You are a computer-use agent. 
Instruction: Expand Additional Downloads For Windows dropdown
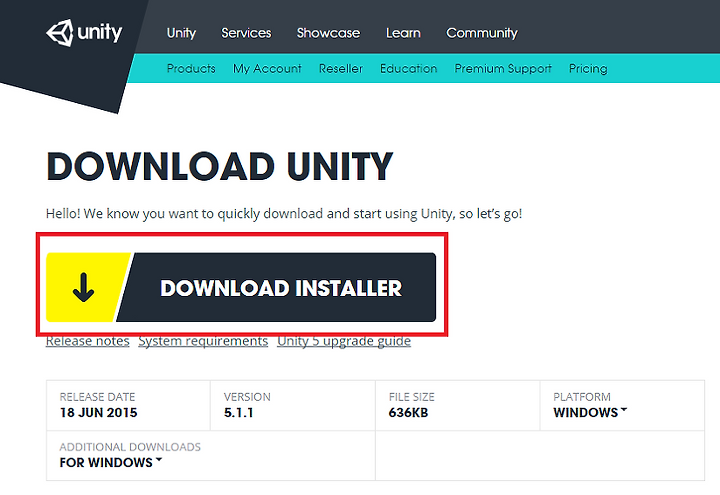click(111, 462)
